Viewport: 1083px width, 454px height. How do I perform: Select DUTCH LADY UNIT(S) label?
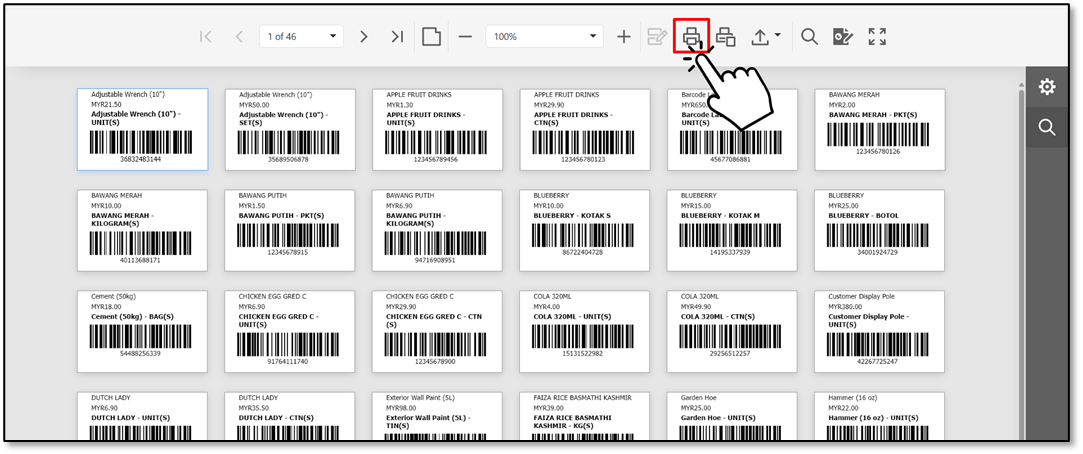coord(142,417)
